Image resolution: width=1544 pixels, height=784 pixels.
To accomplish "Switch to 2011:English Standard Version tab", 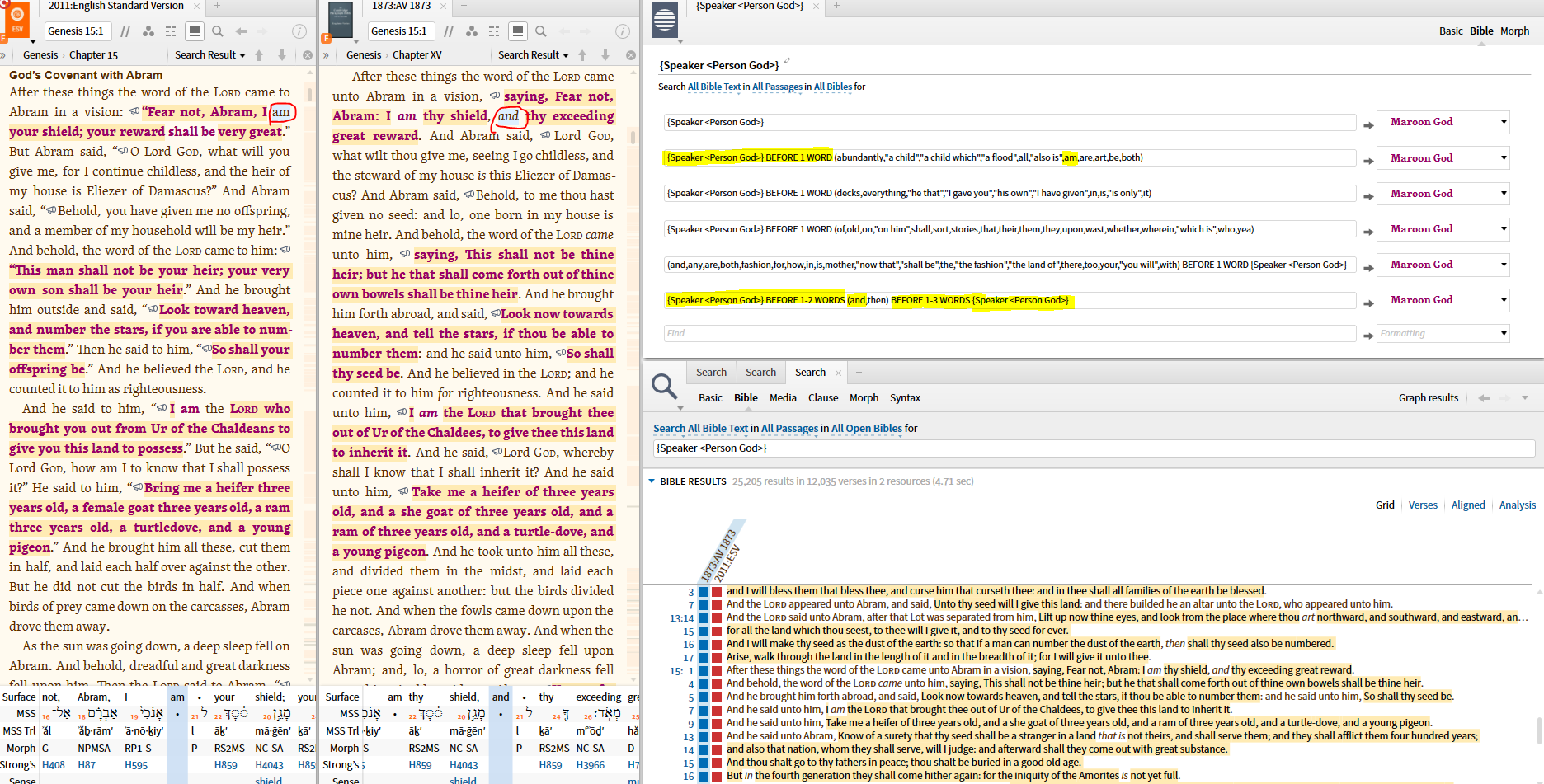I will pos(115,6).
